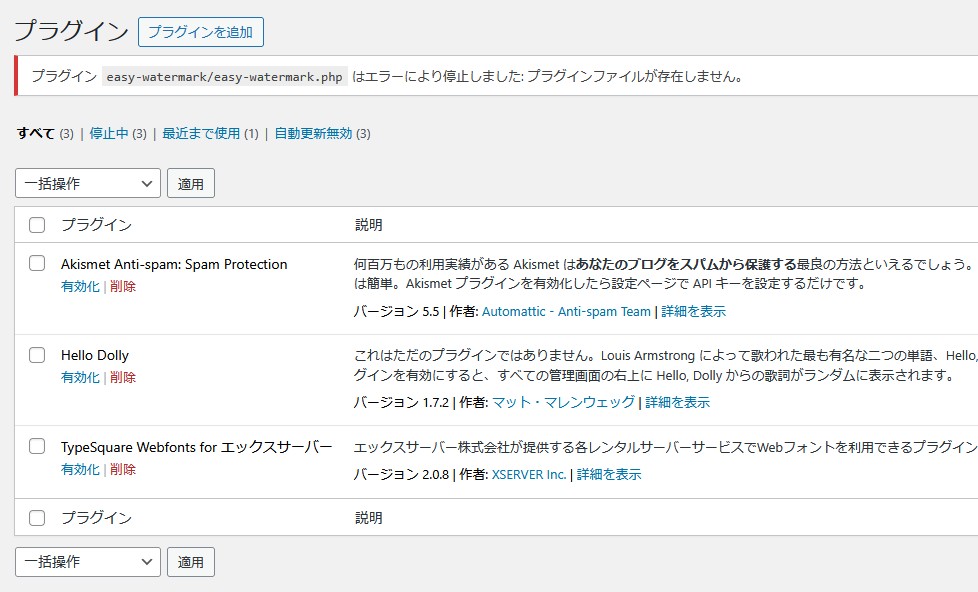Open the XSERVER Inc. author link
Image resolution: width=978 pixels, height=592 pixels.
pos(529,474)
